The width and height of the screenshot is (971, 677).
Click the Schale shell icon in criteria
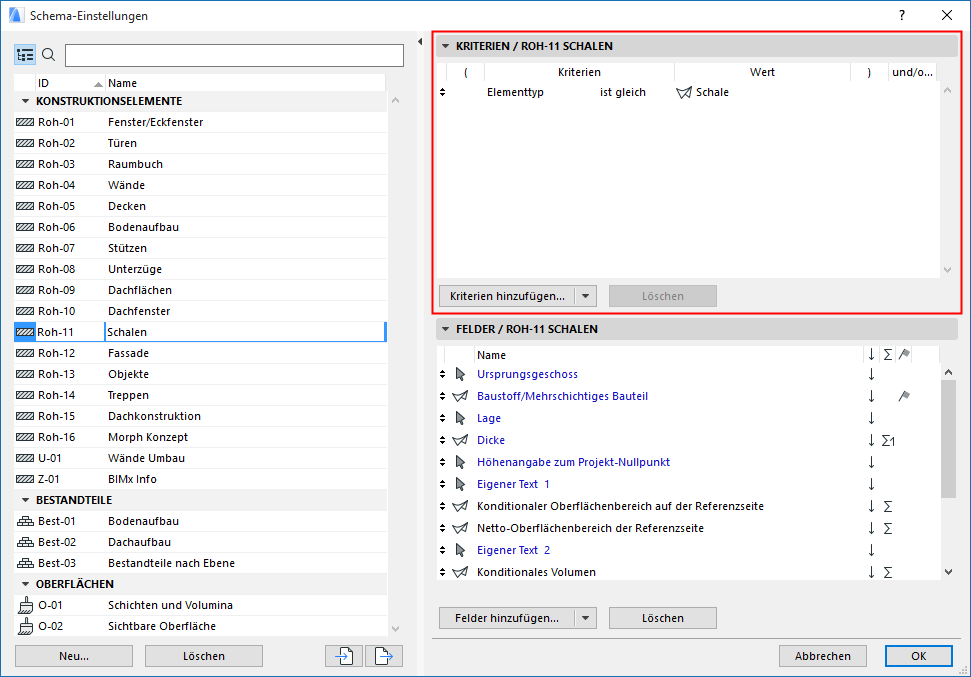[x=684, y=92]
